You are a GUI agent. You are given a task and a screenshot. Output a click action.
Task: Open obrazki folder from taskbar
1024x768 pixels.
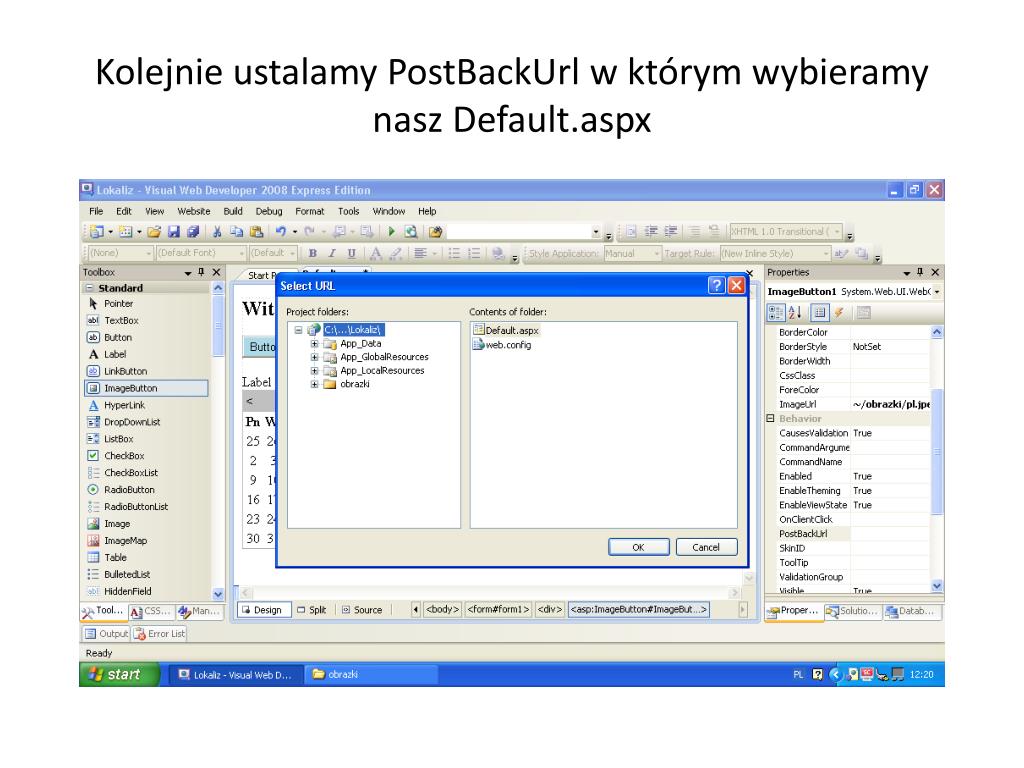[x=370, y=675]
